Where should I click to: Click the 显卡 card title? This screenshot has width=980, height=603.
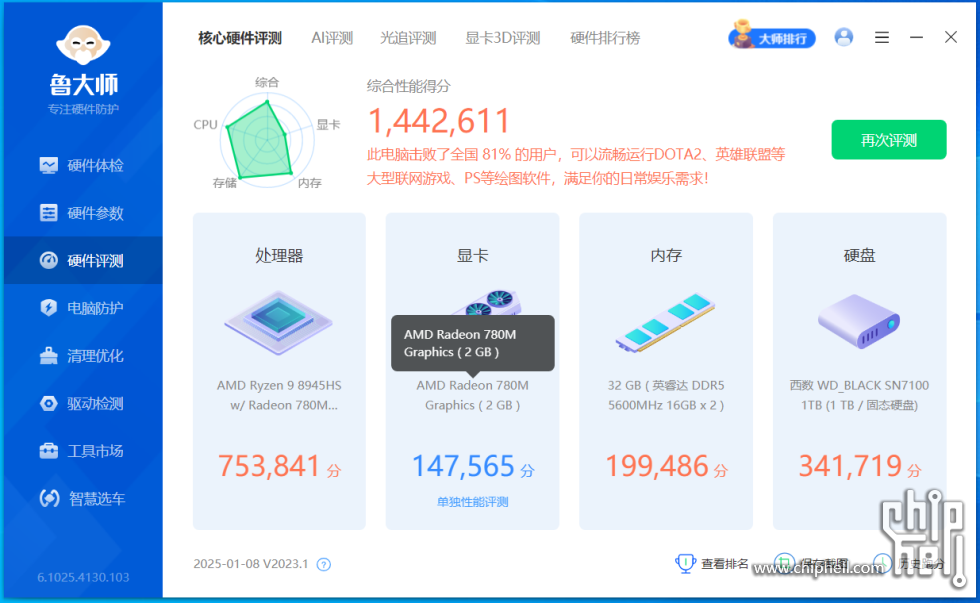pyautogui.click(x=472, y=256)
